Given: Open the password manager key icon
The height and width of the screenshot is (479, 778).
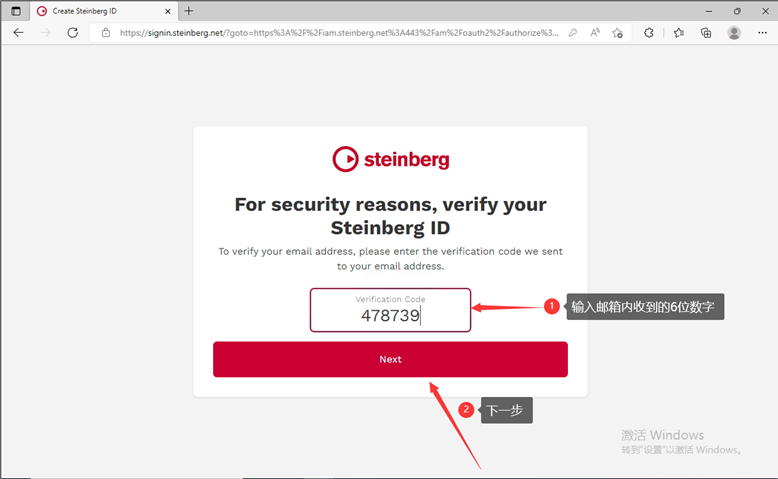Looking at the screenshot, I should tap(572, 32).
